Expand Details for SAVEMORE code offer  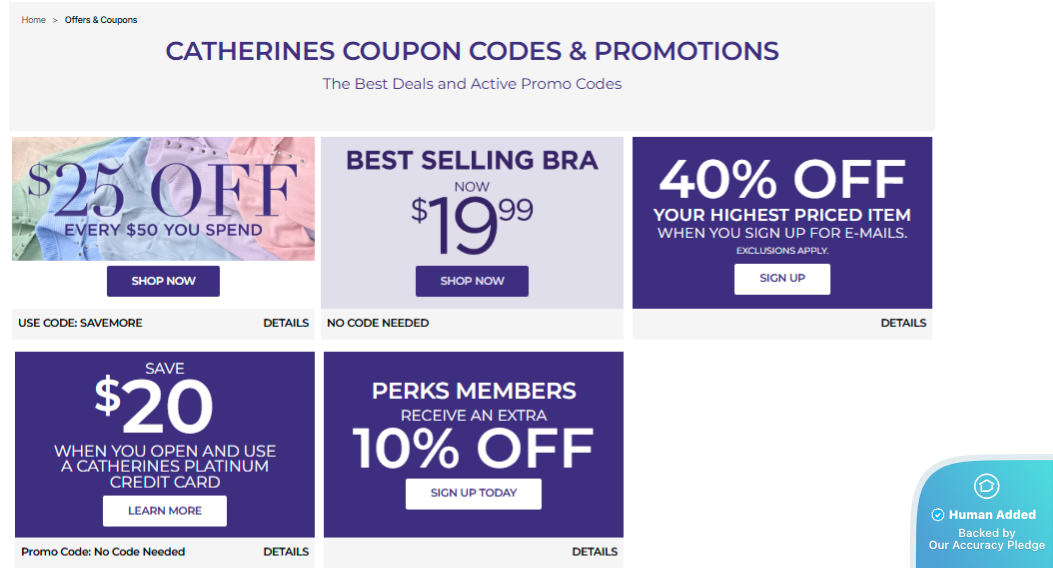[x=286, y=323]
